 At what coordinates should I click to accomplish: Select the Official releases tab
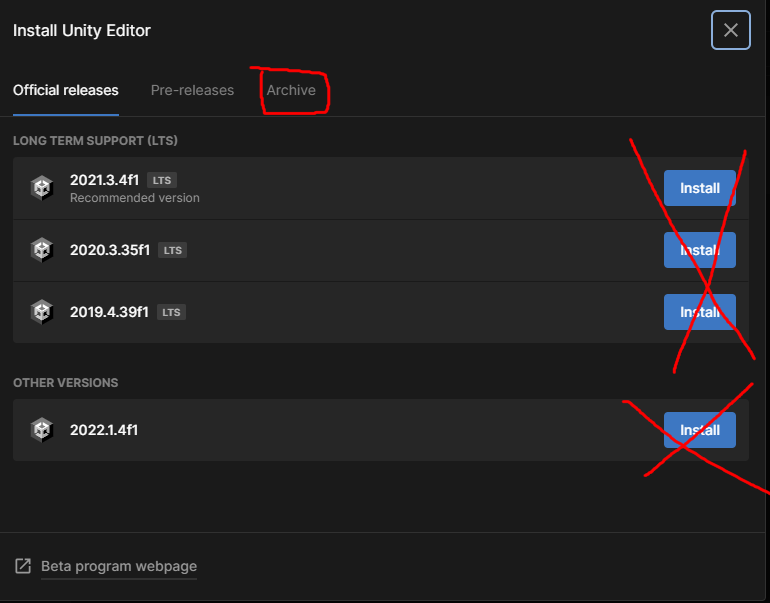tap(66, 90)
